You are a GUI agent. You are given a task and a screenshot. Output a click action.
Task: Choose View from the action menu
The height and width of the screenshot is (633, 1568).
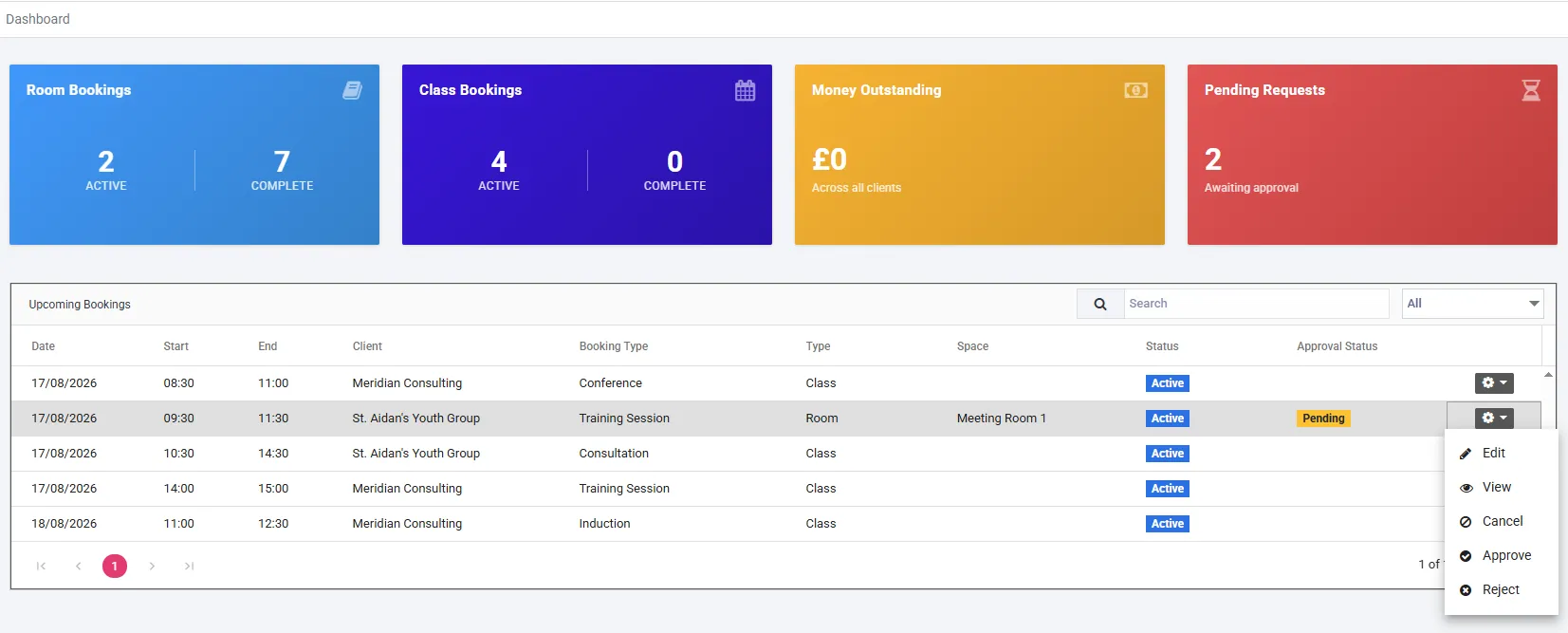coord(1501,488)
